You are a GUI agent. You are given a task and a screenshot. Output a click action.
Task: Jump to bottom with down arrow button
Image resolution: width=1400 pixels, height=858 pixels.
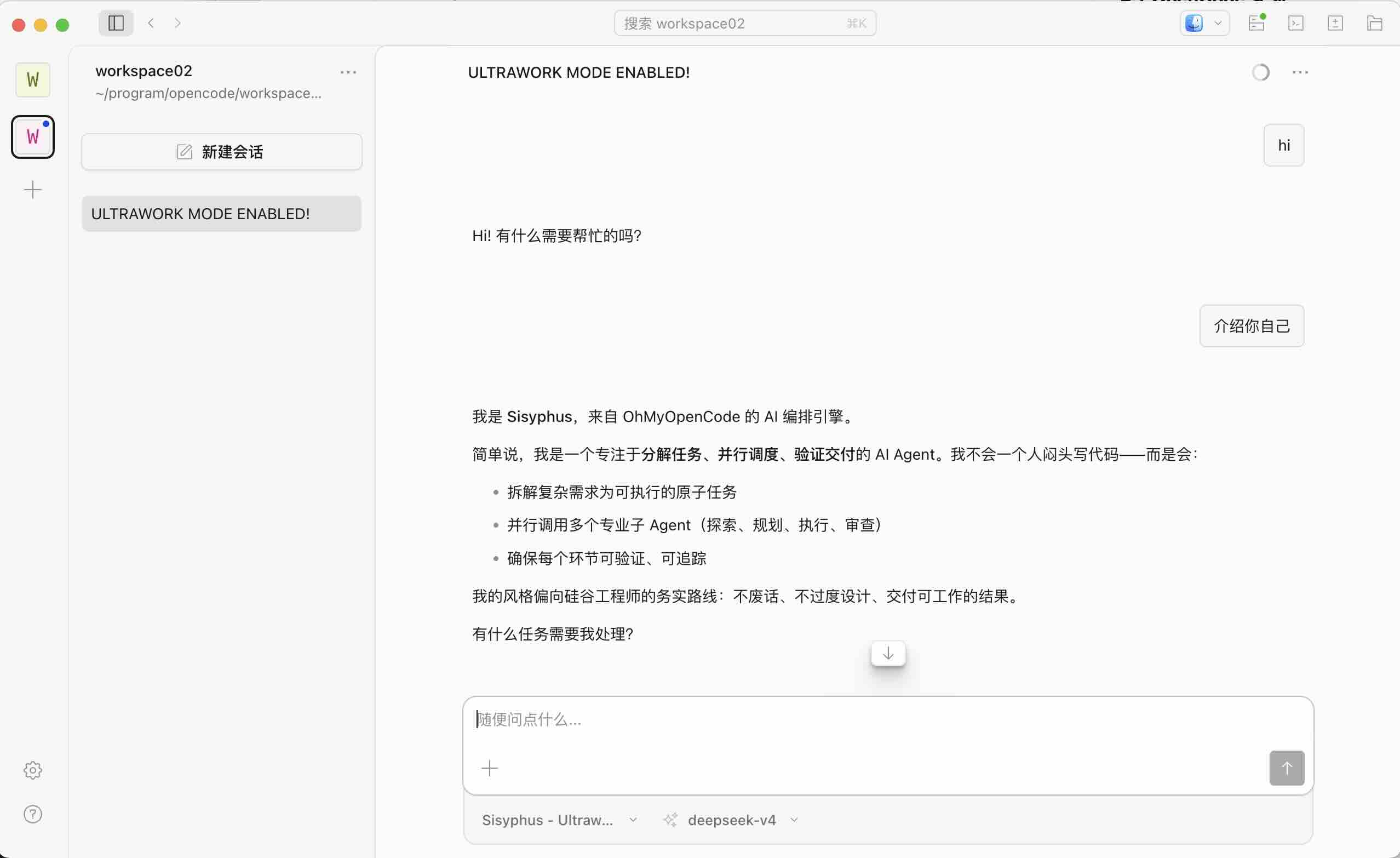coord(888,654)
